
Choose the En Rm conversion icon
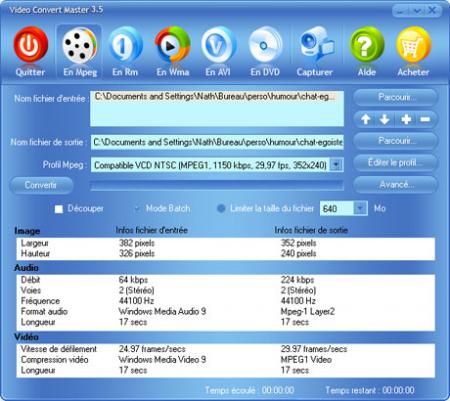click(x=125, y=45)
